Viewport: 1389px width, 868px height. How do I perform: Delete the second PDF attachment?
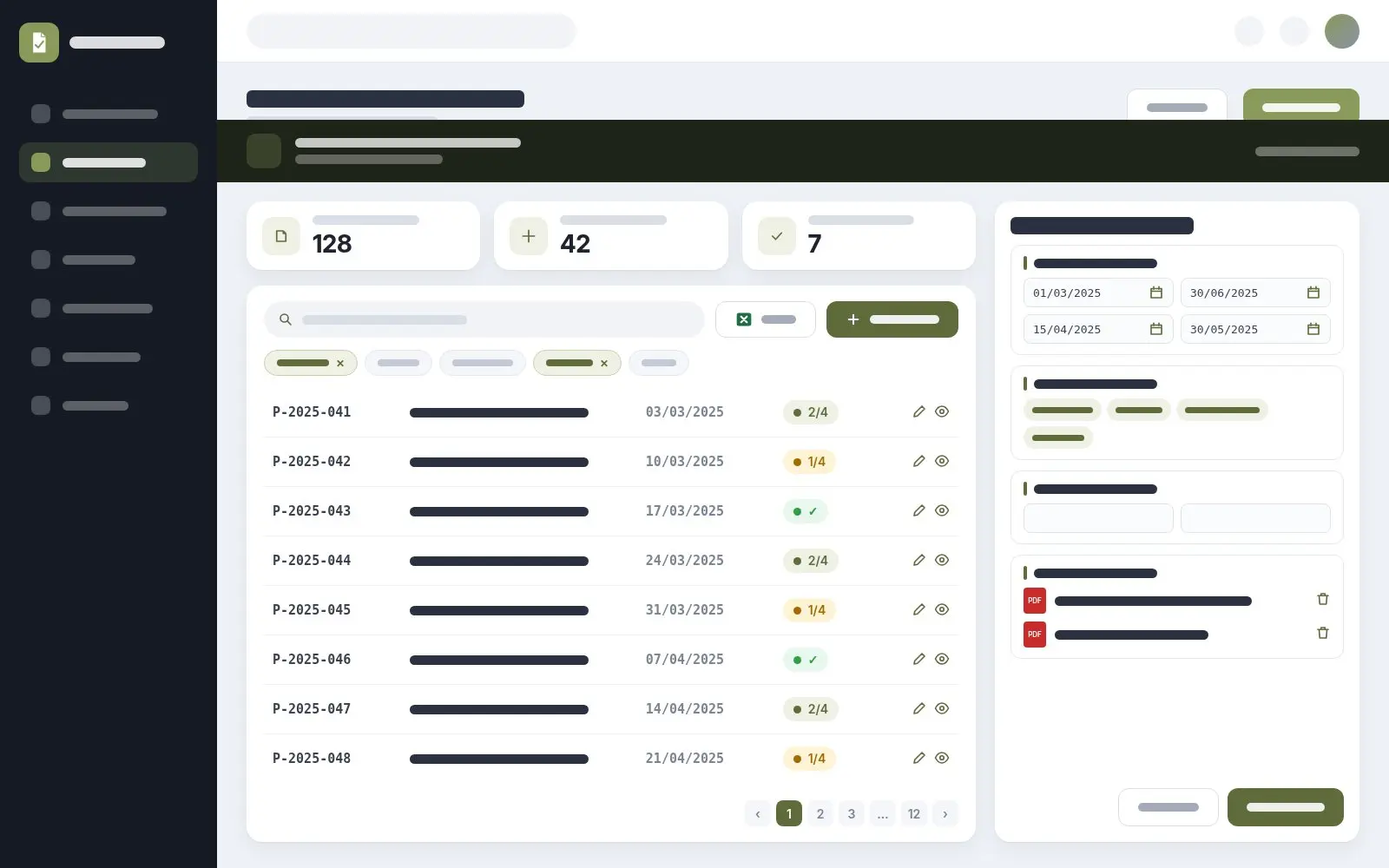1323,633
